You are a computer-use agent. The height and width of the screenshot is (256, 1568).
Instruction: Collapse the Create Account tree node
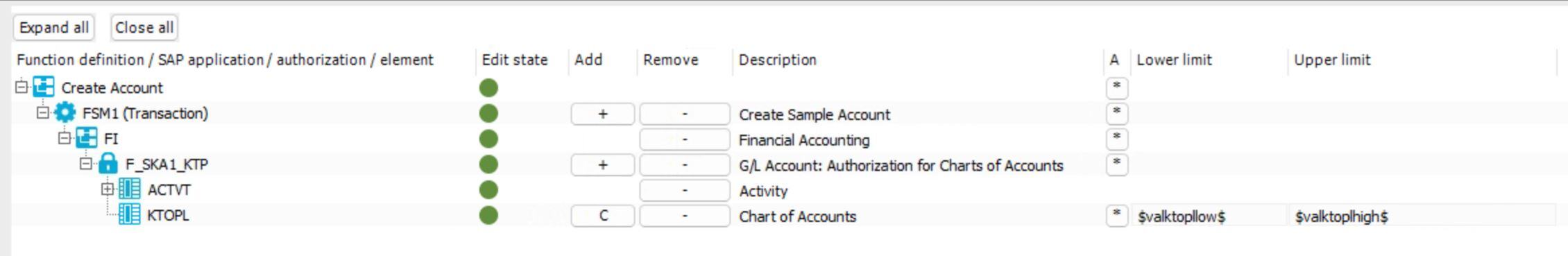coord(22,87)
